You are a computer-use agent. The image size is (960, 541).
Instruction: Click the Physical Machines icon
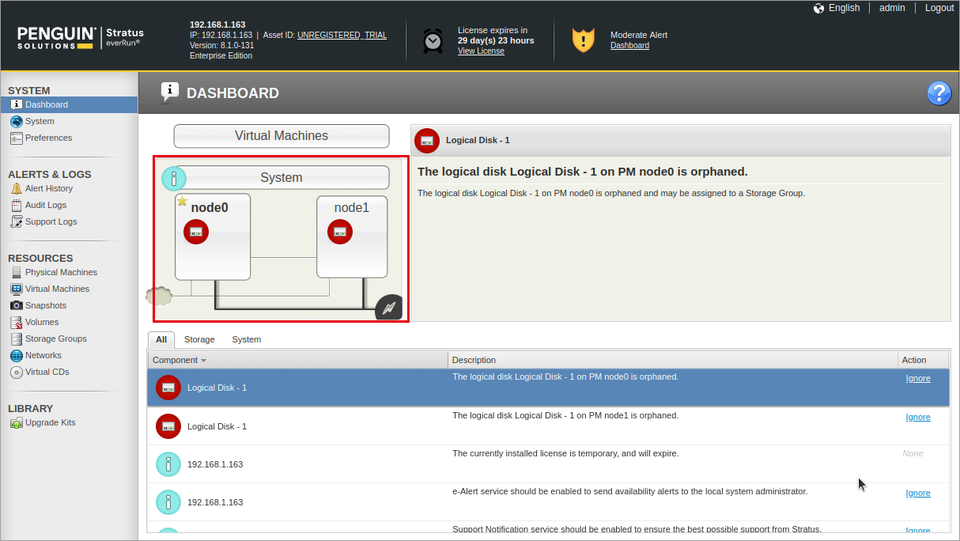pyautogui.click(x=17, y=272)
